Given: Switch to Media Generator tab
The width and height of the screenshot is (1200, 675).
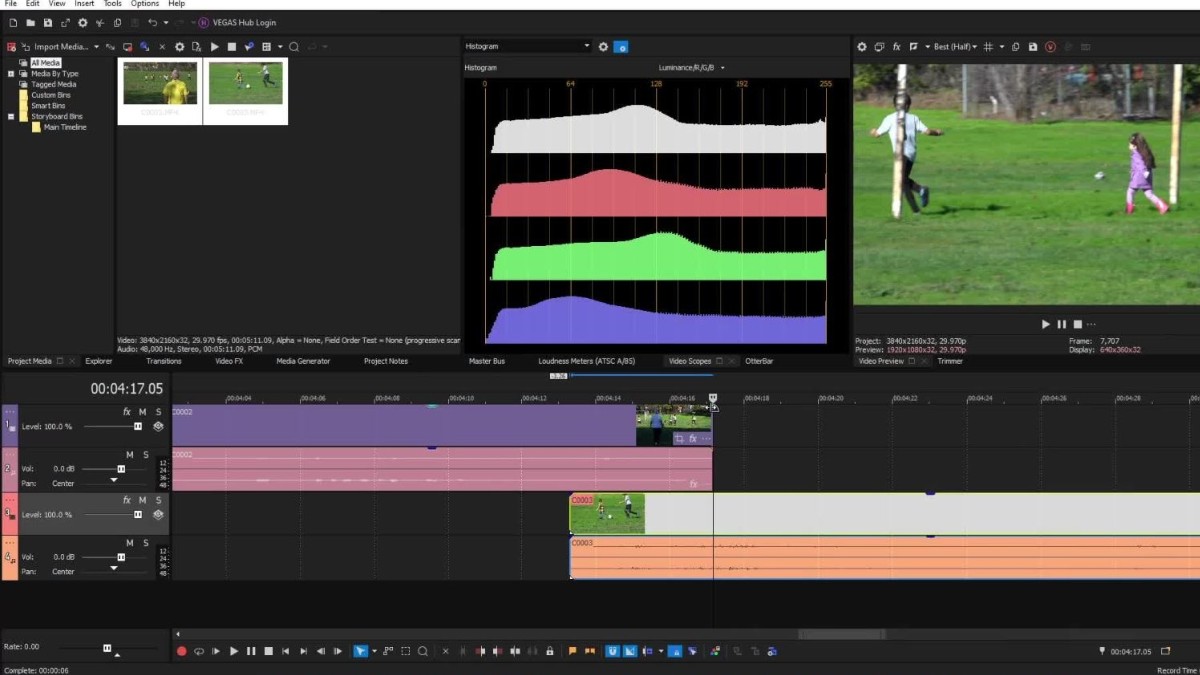Looking at the screenshot, I should [x=303, y=361].
